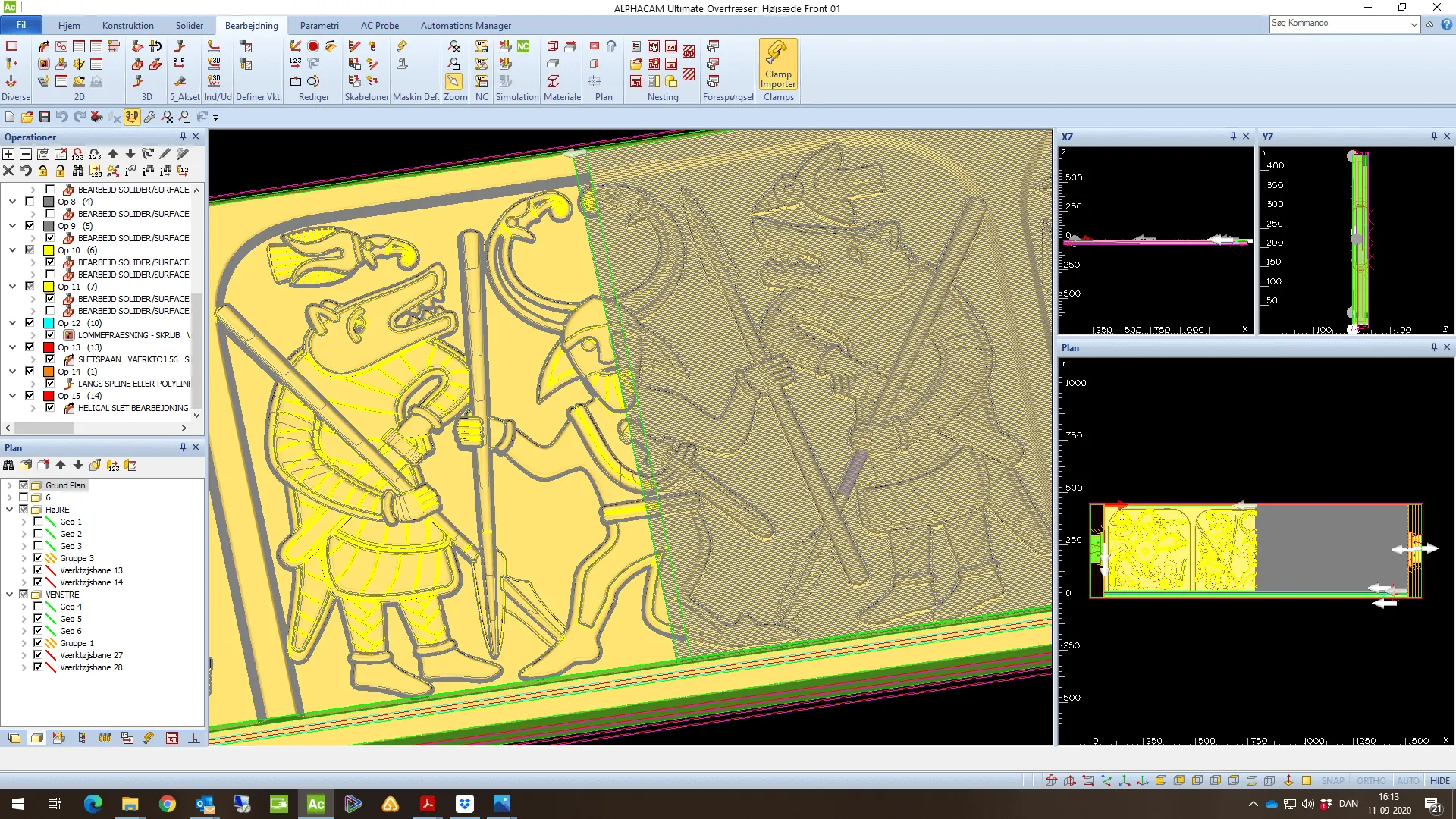Click the new document icon in quick toolbar

coord(10,117)
